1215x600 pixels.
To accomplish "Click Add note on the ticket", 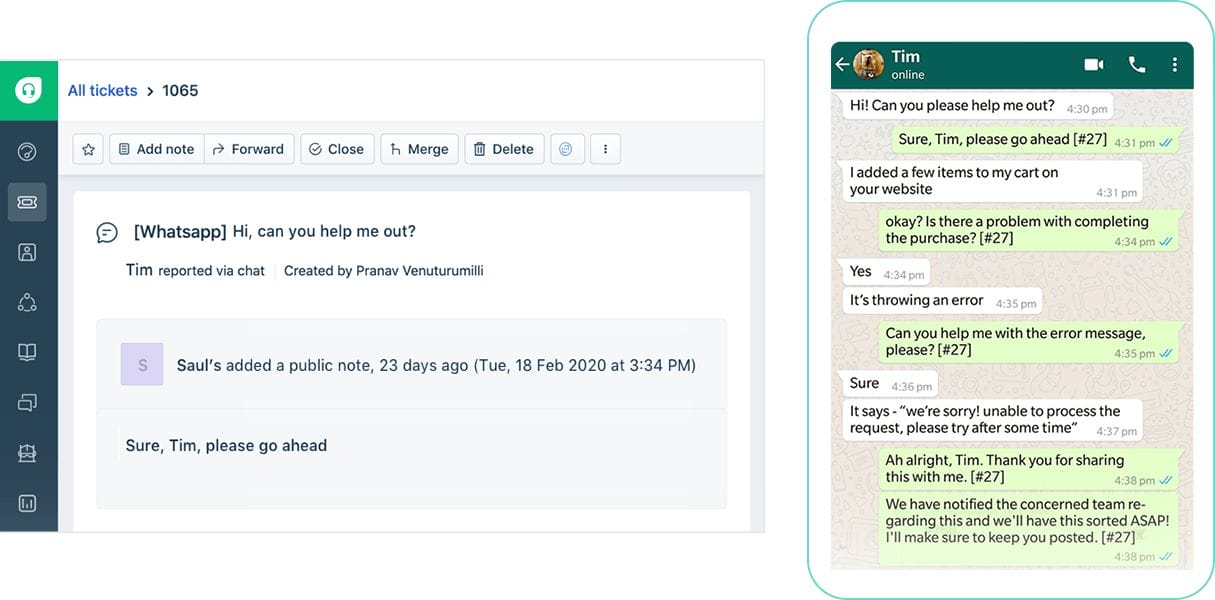I will (x=156, y=148).
